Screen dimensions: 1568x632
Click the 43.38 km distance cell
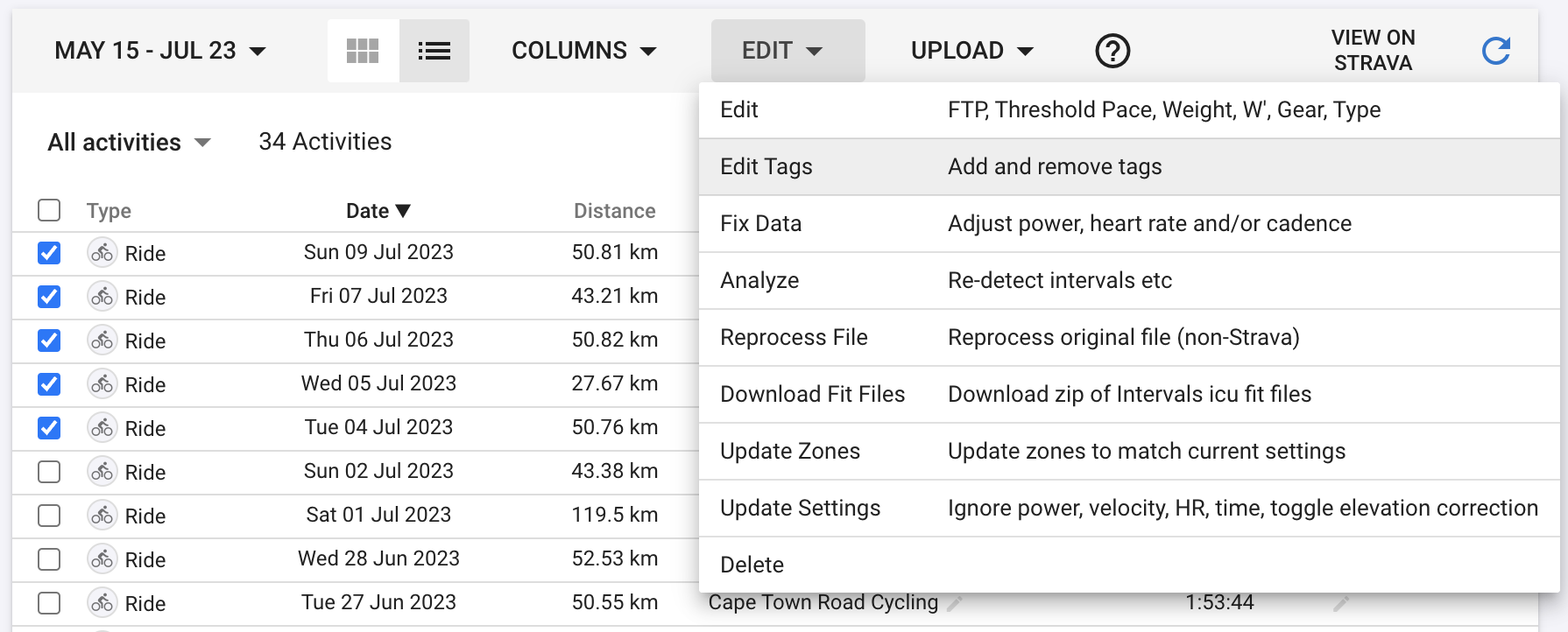point(614,471)
